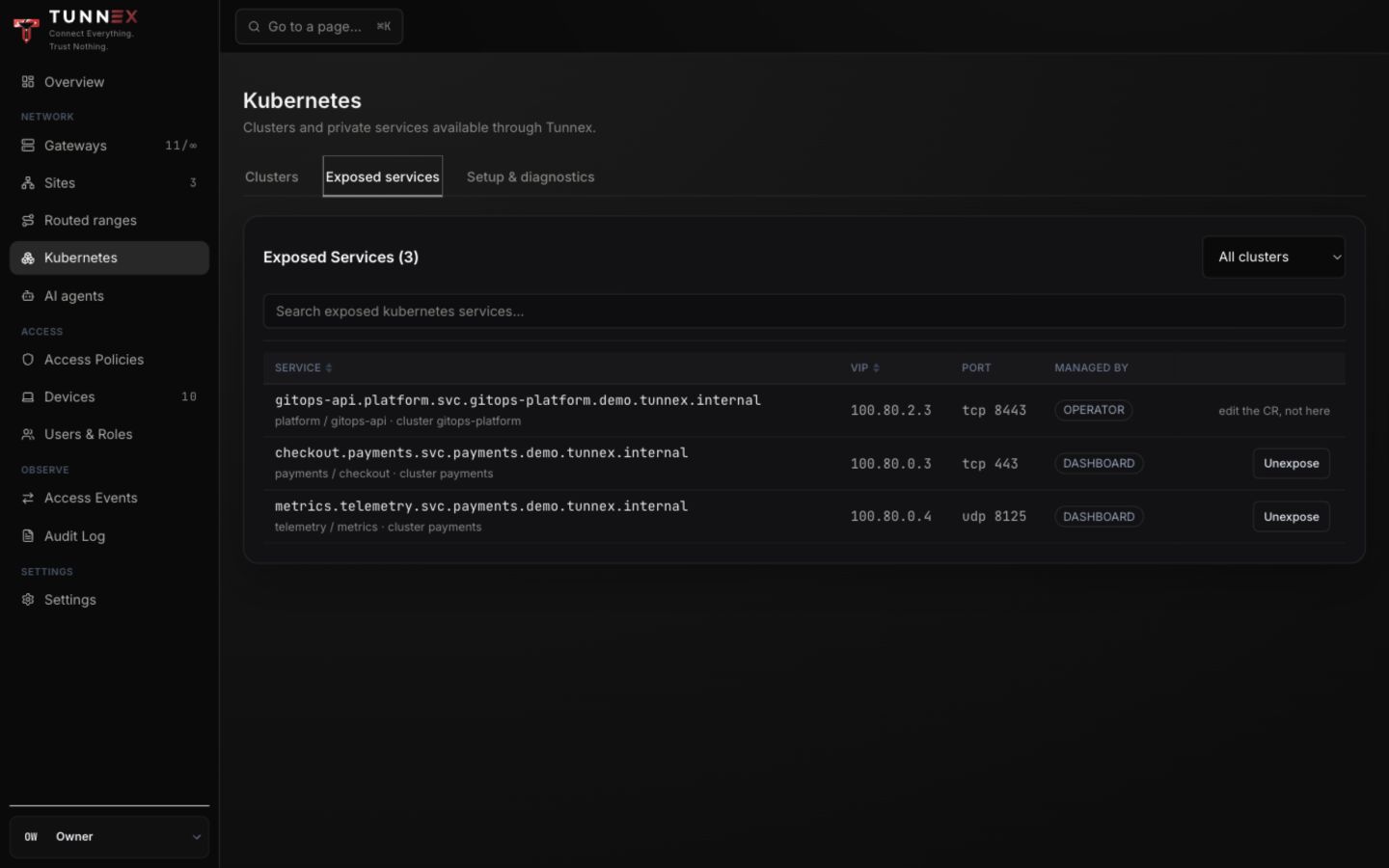Click port value udp 8125
This screenshot has width=1389, height=868.
(x=994, y=517)
